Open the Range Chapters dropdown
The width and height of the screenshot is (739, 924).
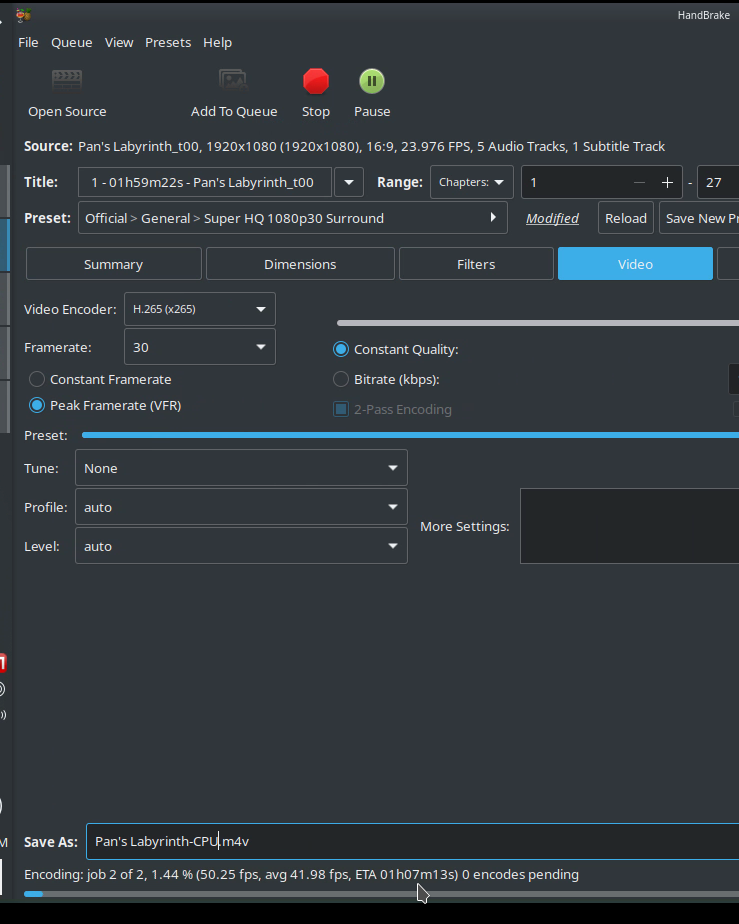point(471,182)
